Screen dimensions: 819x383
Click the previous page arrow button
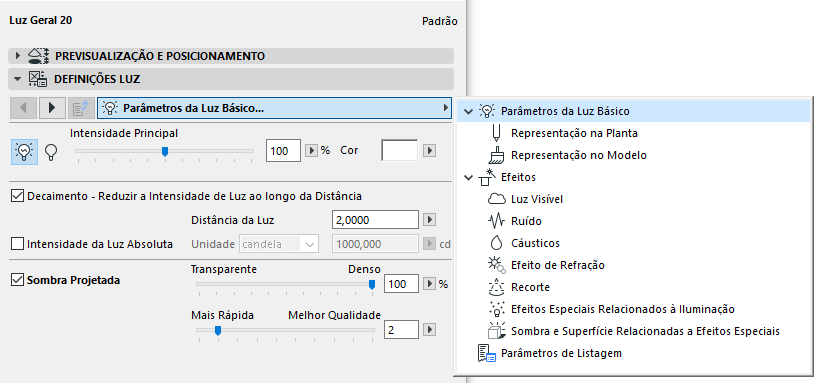tap(23, 108)
